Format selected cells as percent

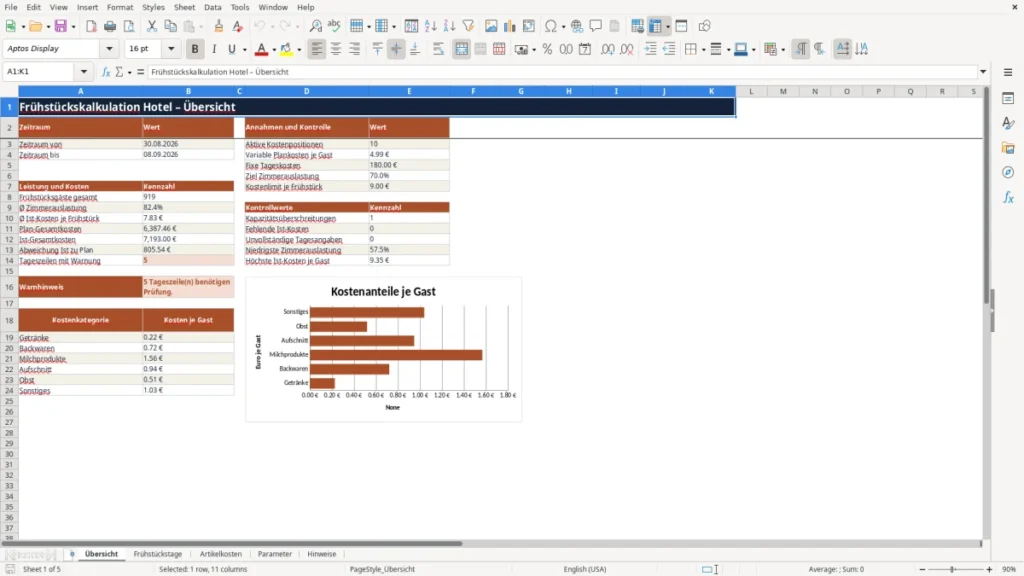coord(547,49)
